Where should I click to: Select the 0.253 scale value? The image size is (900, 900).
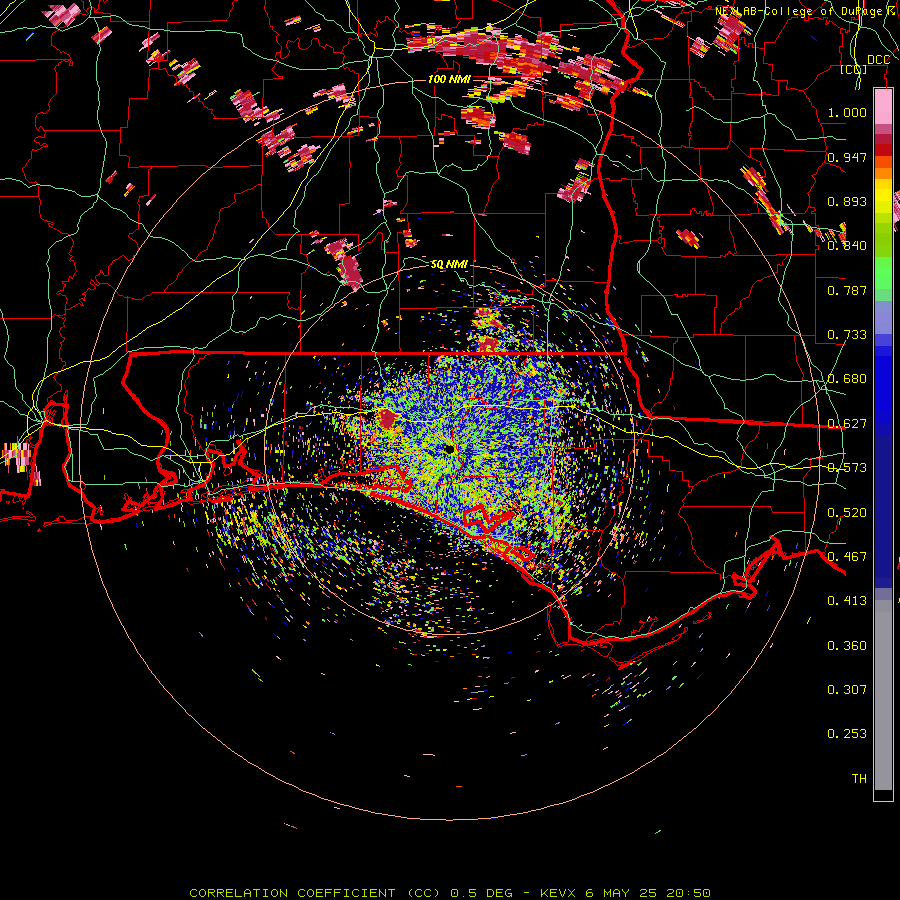click(x=847, y=734)
